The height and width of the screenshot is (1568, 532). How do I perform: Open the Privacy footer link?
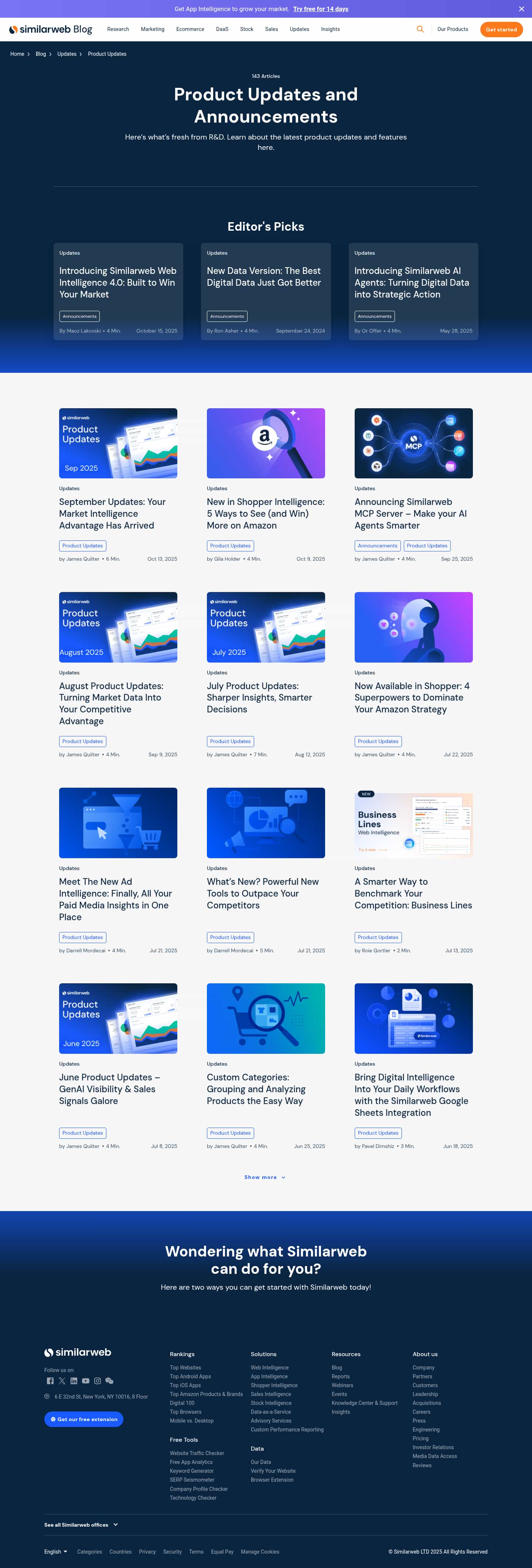[147, 1551]
